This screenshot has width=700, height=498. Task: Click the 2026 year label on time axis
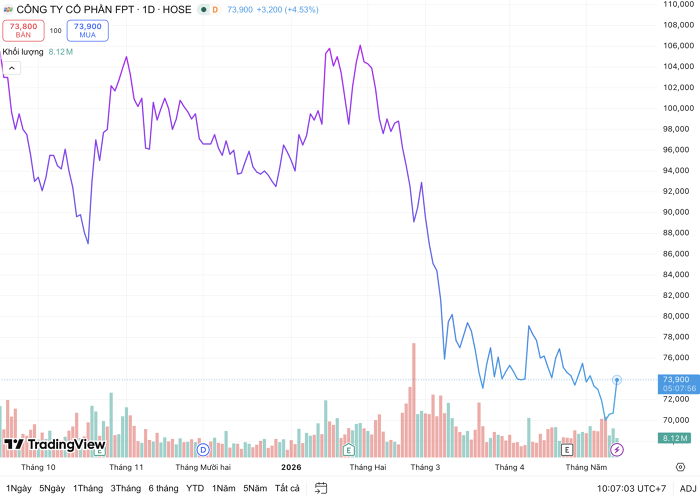pyautogui.click(x=291, y=467)
